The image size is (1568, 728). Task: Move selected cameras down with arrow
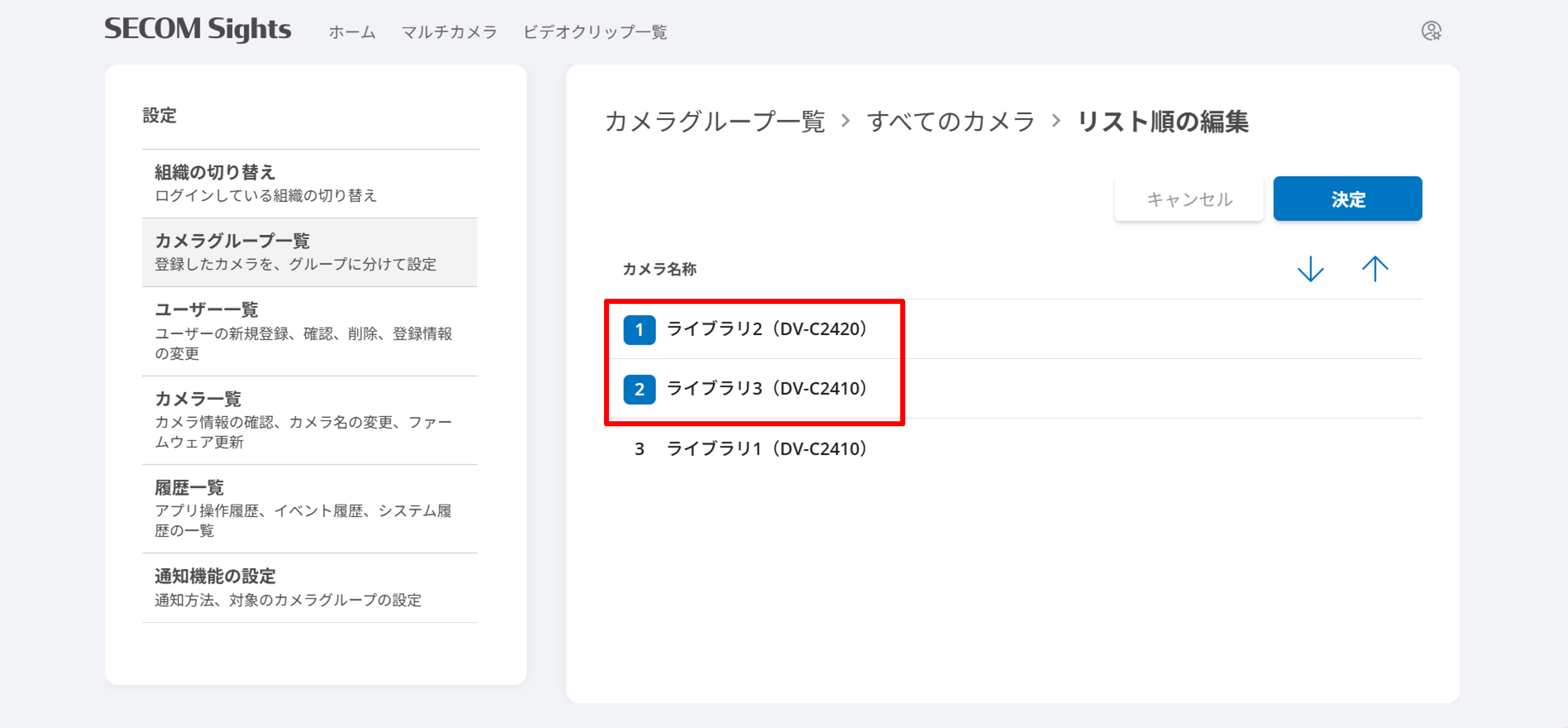1310,269
